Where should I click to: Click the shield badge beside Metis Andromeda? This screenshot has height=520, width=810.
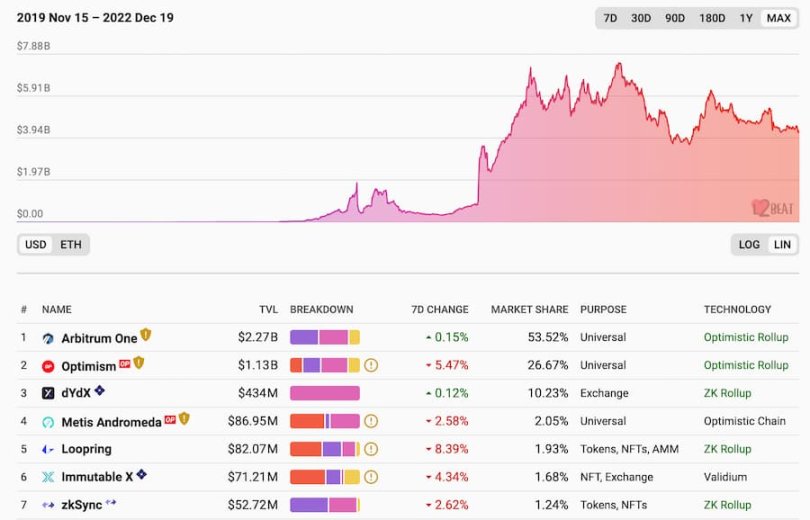184,419
